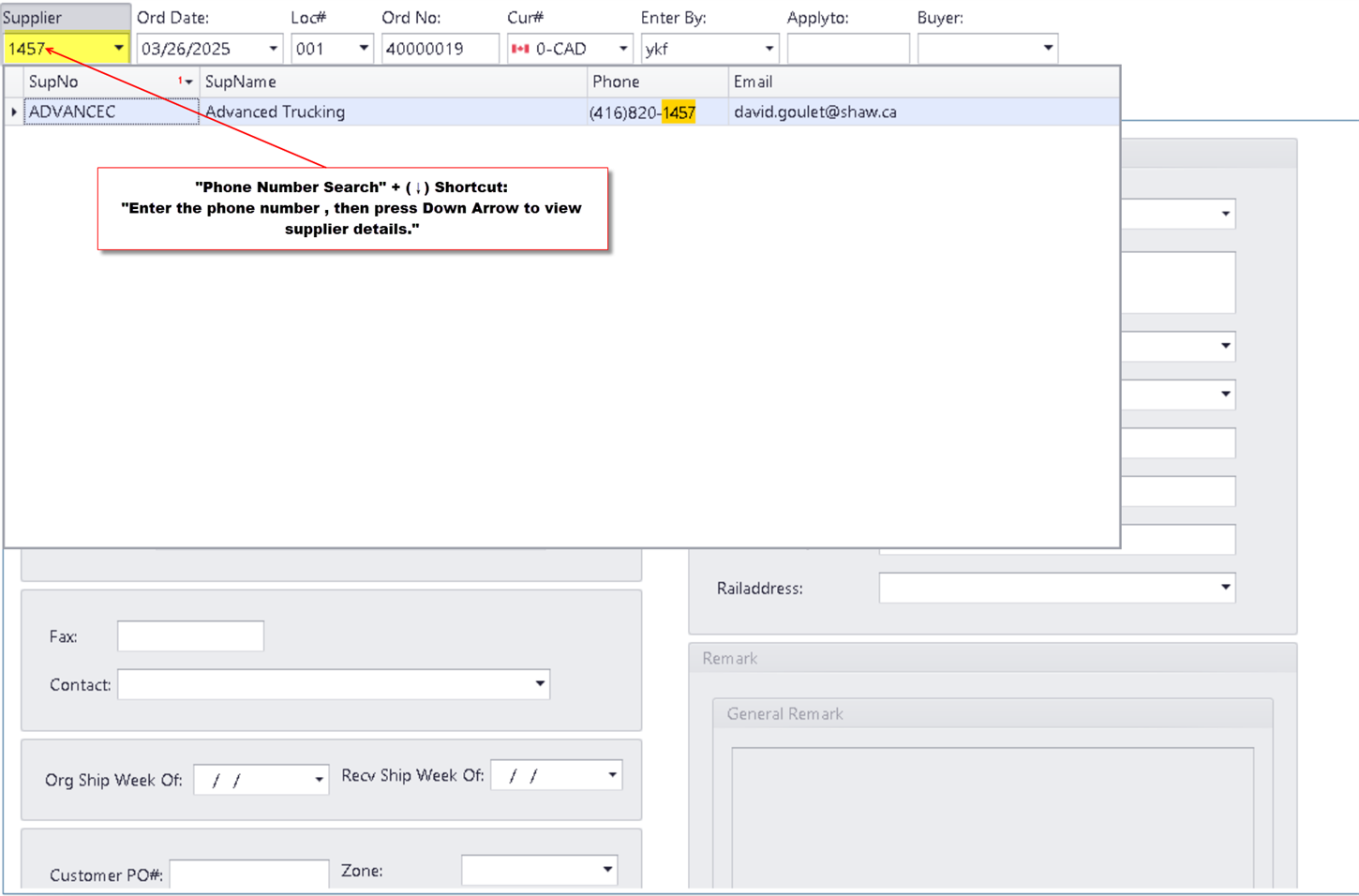Click the Canadian flag currency icon
1359x896 pixels.
(520, 49)
